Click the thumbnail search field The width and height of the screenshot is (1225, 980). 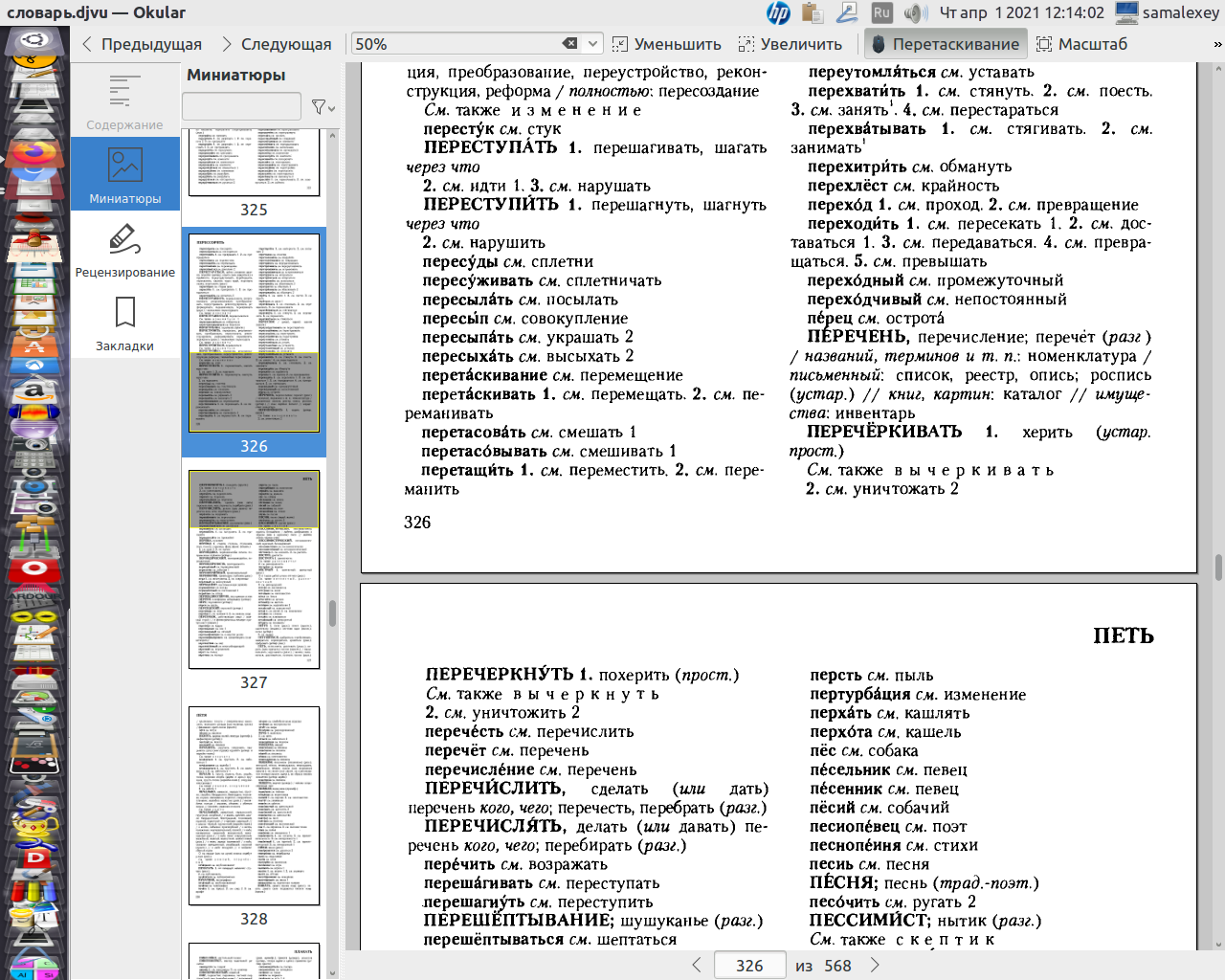coord(241,106)
